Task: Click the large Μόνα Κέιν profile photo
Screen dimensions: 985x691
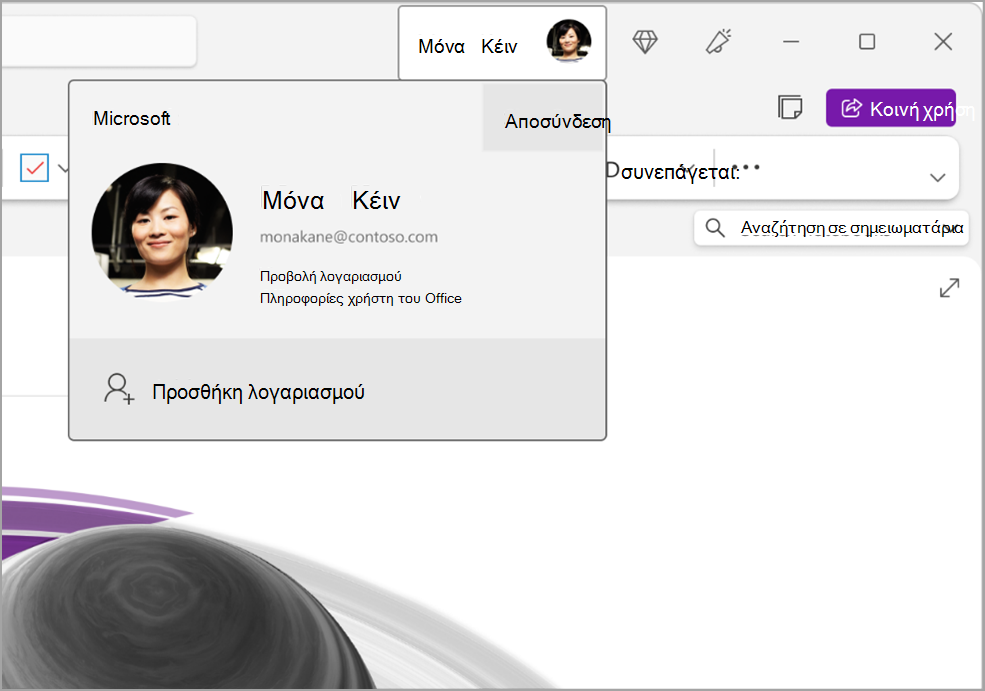Action: 162,231
